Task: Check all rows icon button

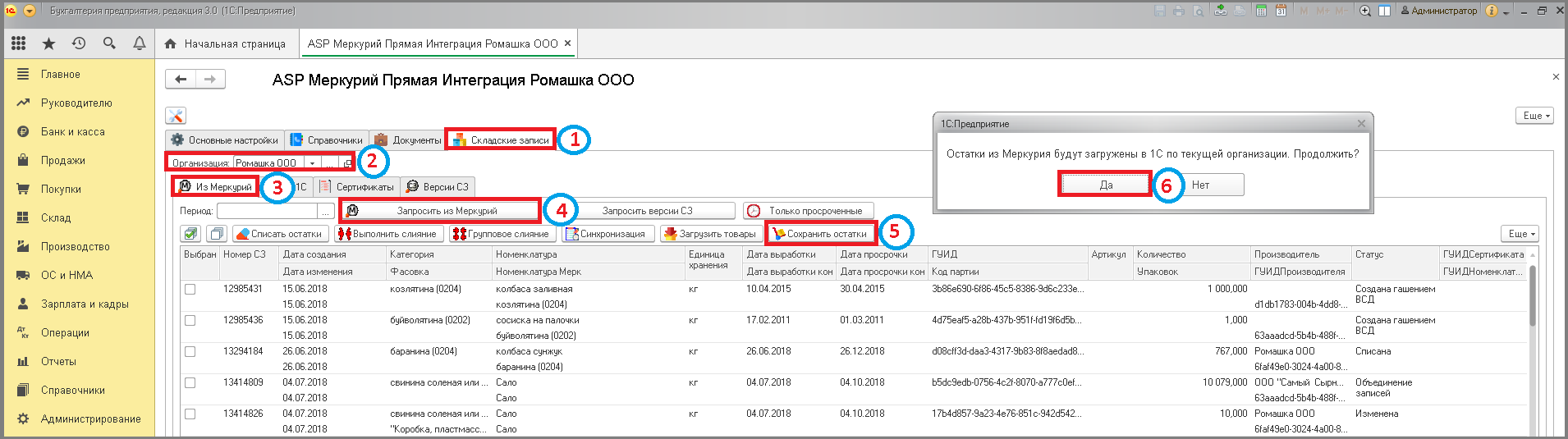Action: [190, 234]
